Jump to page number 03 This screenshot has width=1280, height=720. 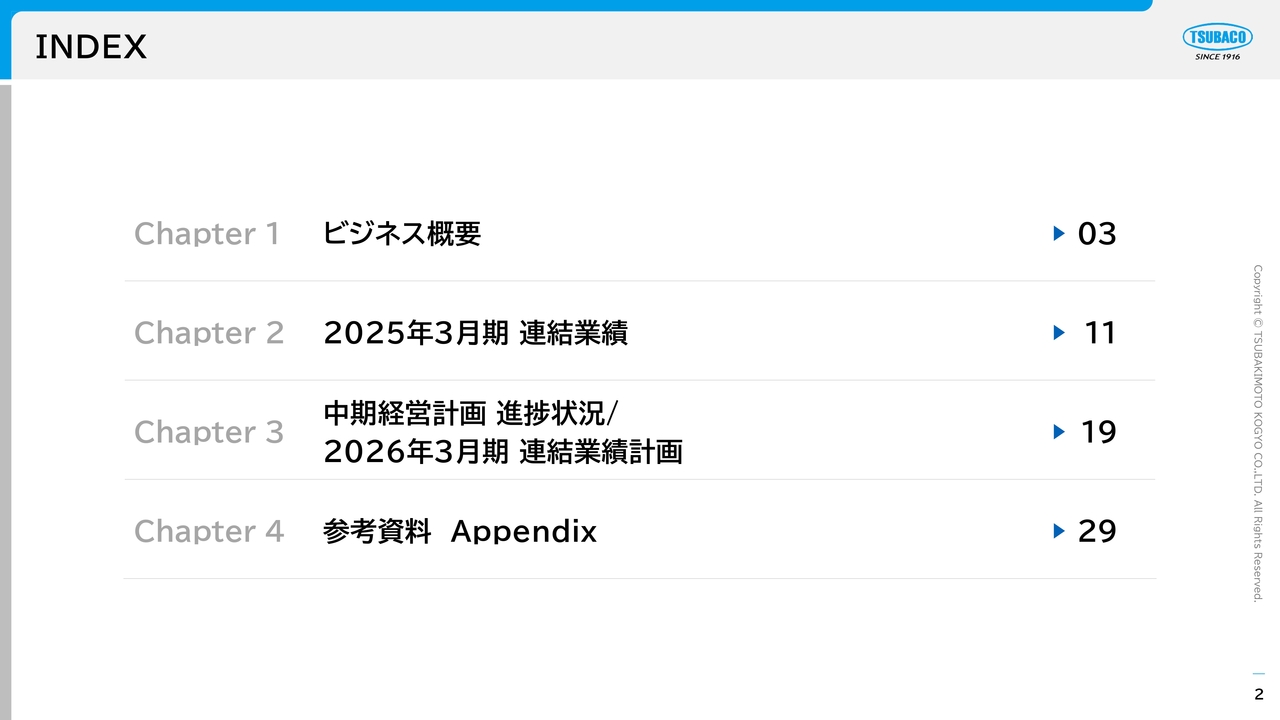1097,234
